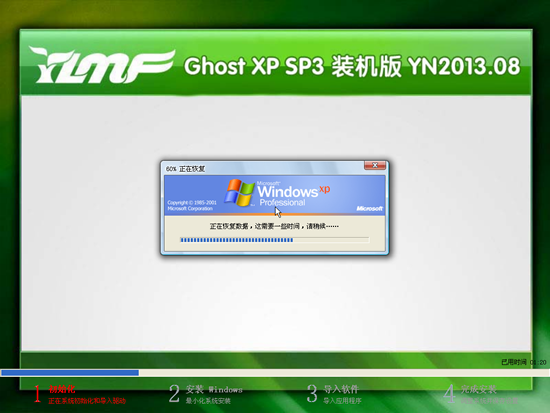Select the 完成安装 step label
This screenshot has height=413, width=550.
coord(478,389)
